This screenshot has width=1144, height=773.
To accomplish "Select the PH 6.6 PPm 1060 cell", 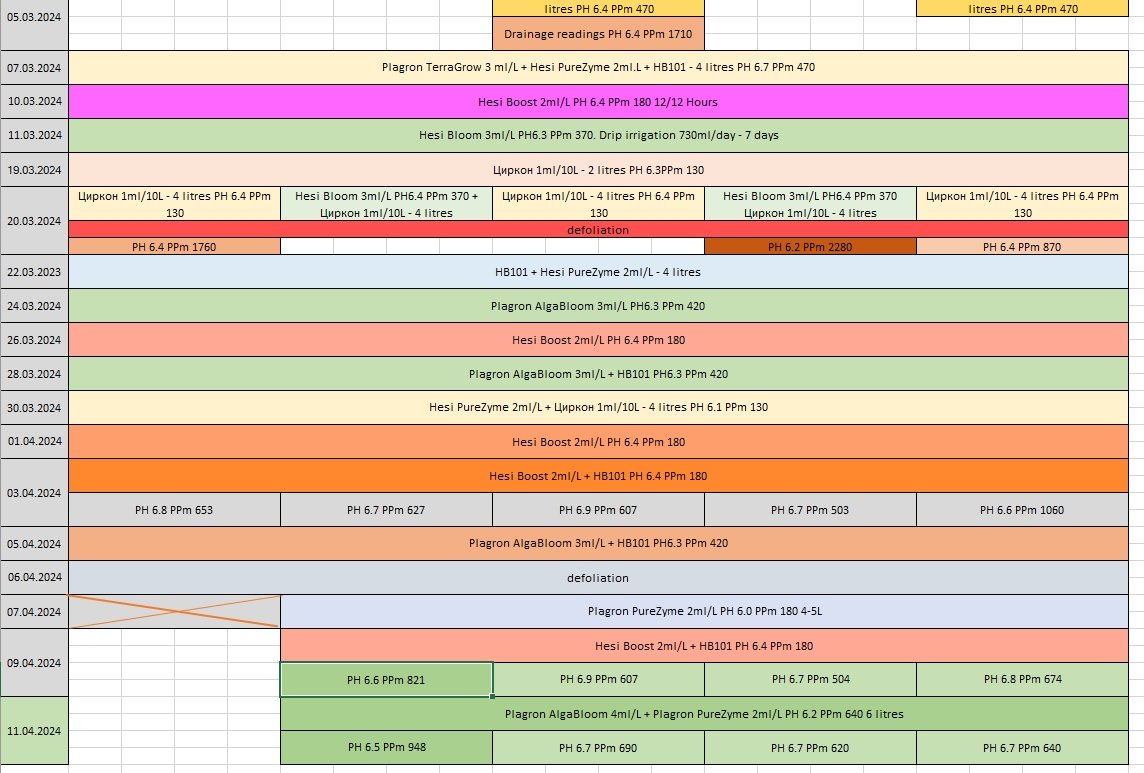I will pyautogui.click(x=1022, y=509).
